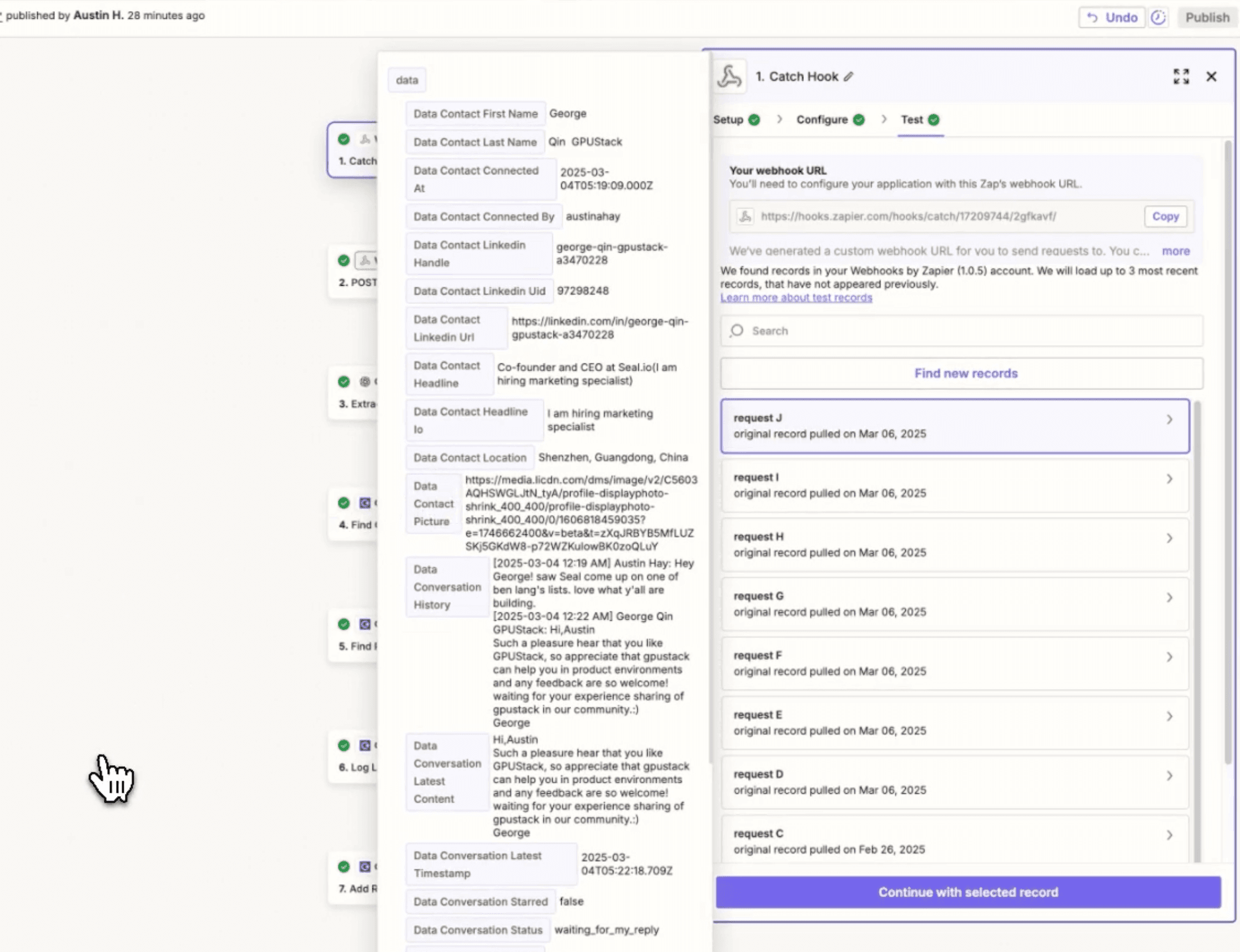1240x952 pixels.
Task: Click the version history clock icon
Action: [x=1158, y=18]
